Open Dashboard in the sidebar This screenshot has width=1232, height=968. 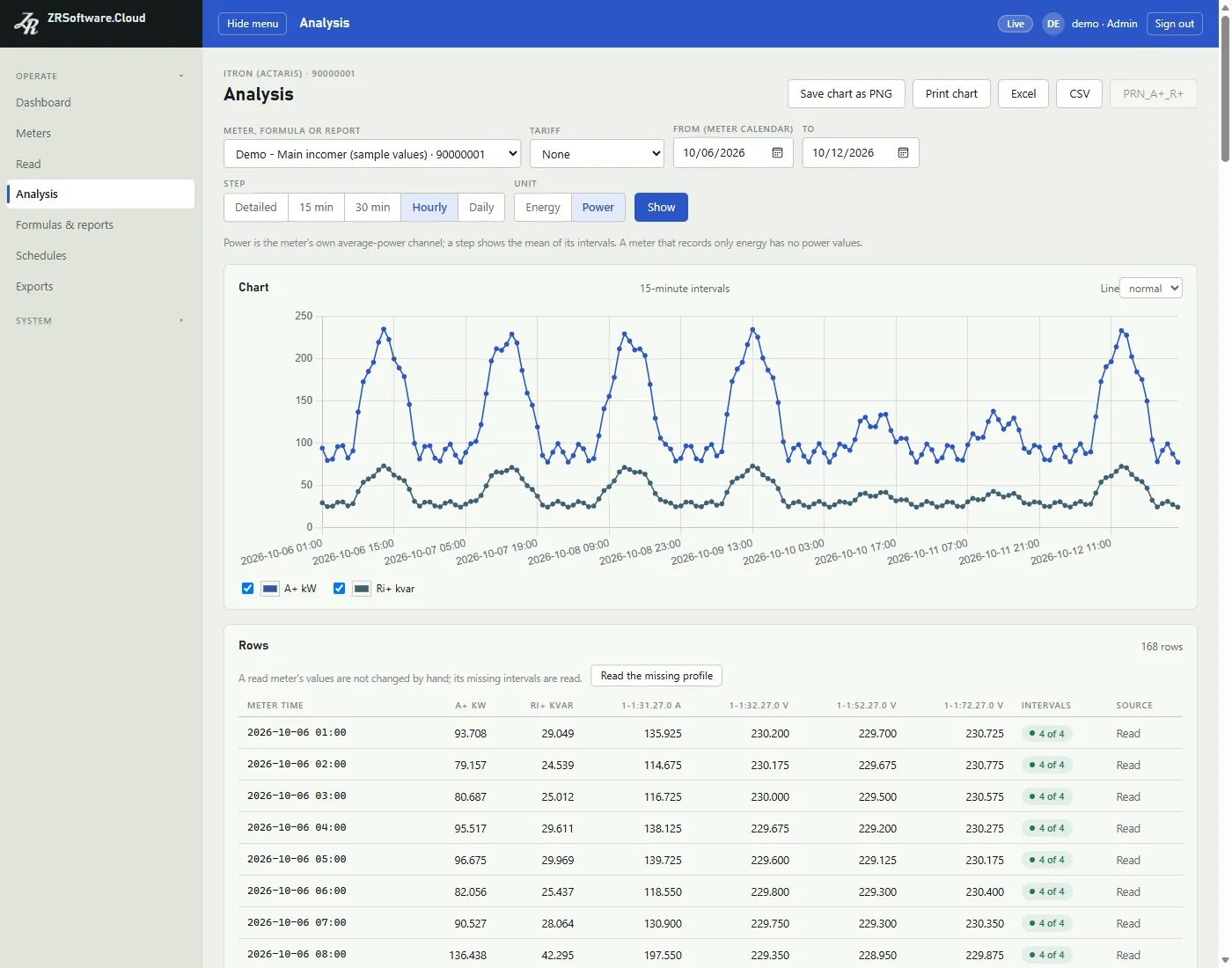pyautogui.click(x=100, y=103)
